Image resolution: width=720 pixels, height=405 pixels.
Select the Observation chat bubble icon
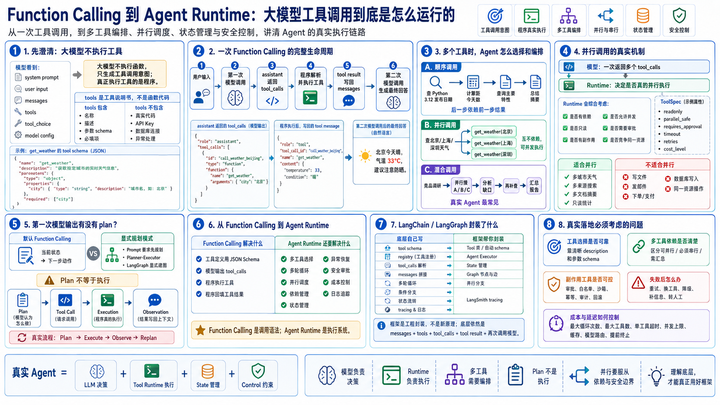click(155, 300)
